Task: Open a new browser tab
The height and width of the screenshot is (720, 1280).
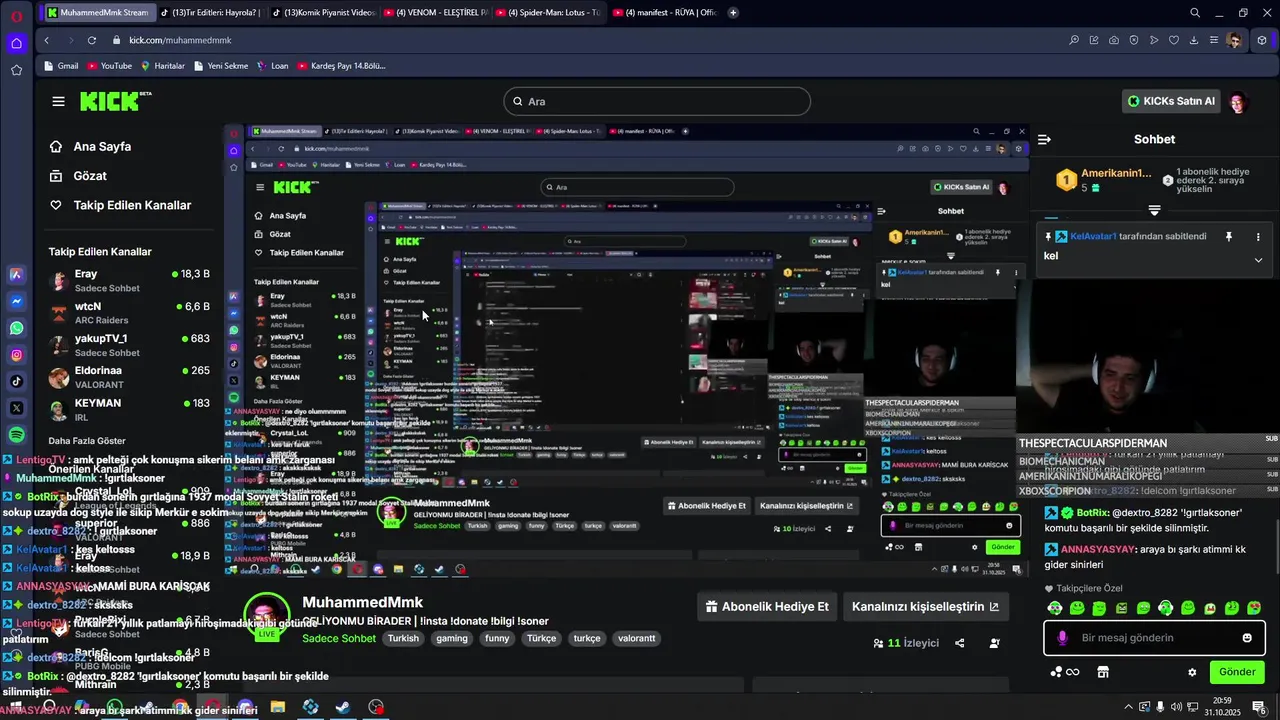Action: pos(733,13)
